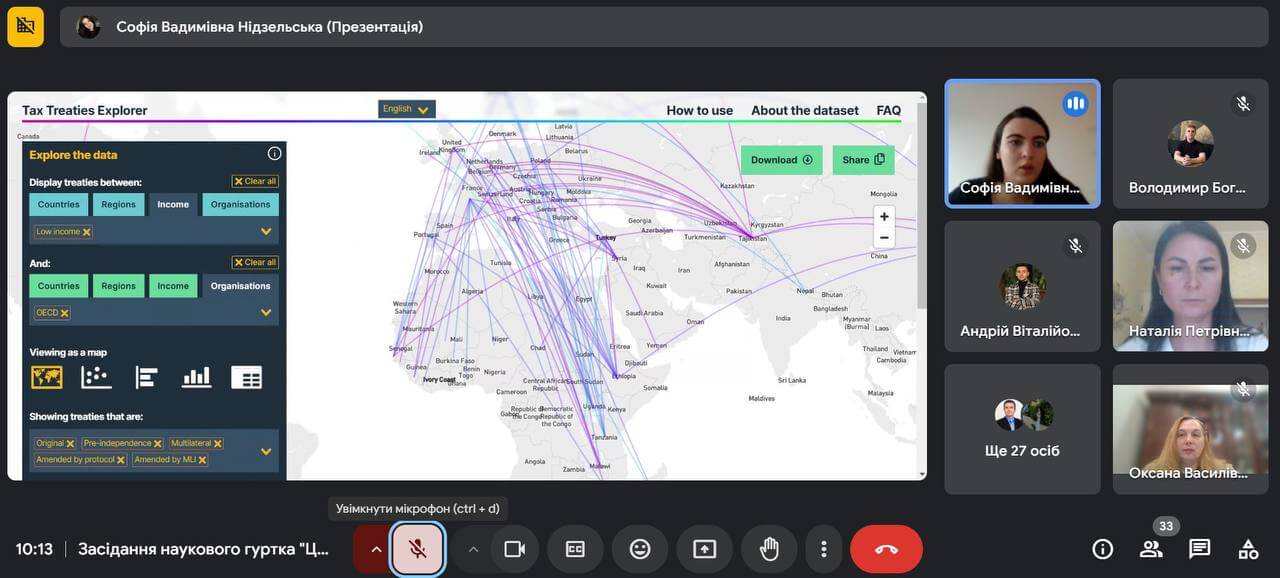Viewport: 1280px width, 578px height.
Task: Click the present screen icon
Action: (705, 549)
